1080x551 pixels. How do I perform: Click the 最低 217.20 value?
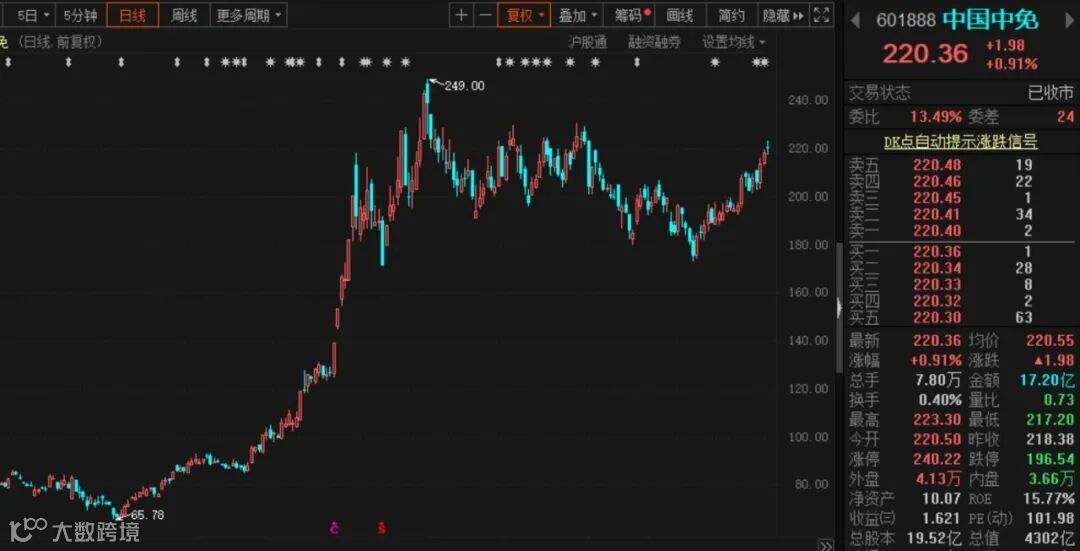pos(1050,419)
